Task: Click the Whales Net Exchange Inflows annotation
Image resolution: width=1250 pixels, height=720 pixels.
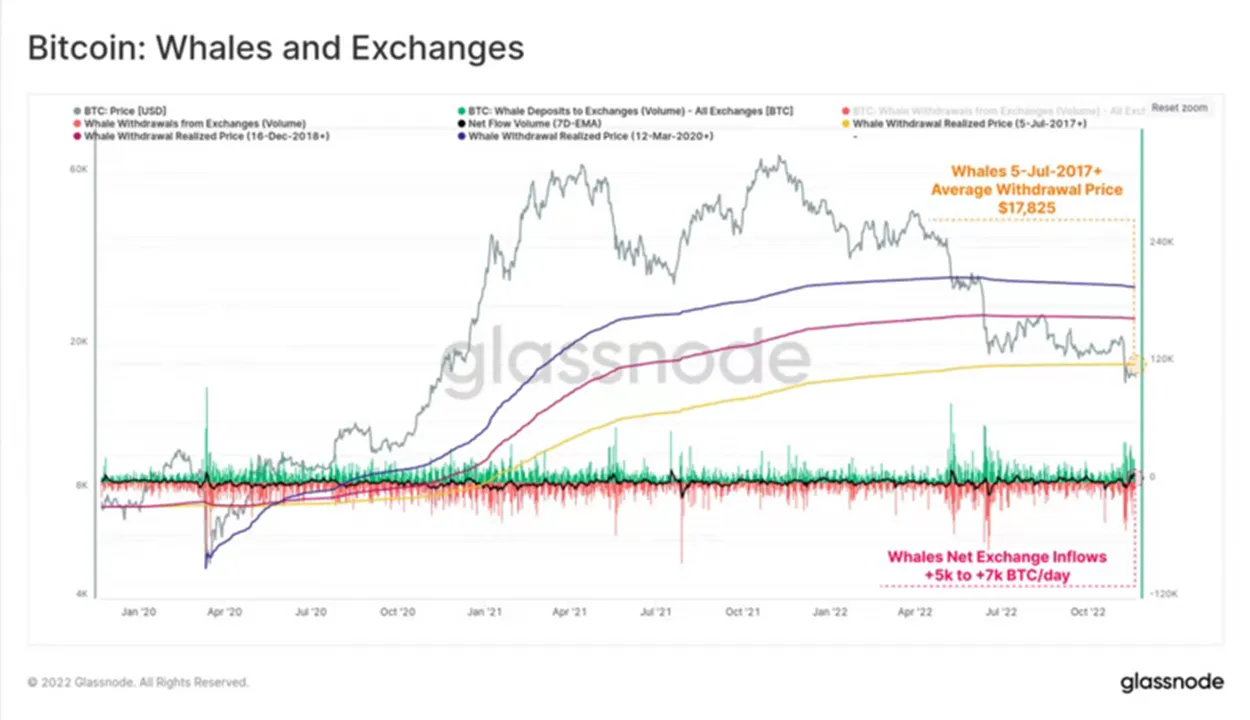Action: tap(997, 566)
